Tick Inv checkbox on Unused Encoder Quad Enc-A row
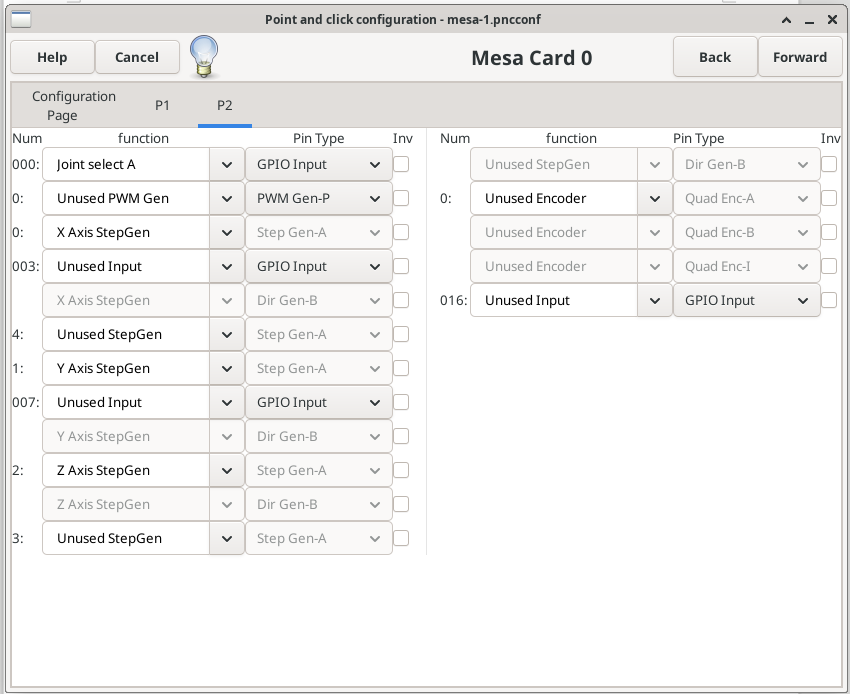Screen dimensions: 850x694 pos(829,198)
